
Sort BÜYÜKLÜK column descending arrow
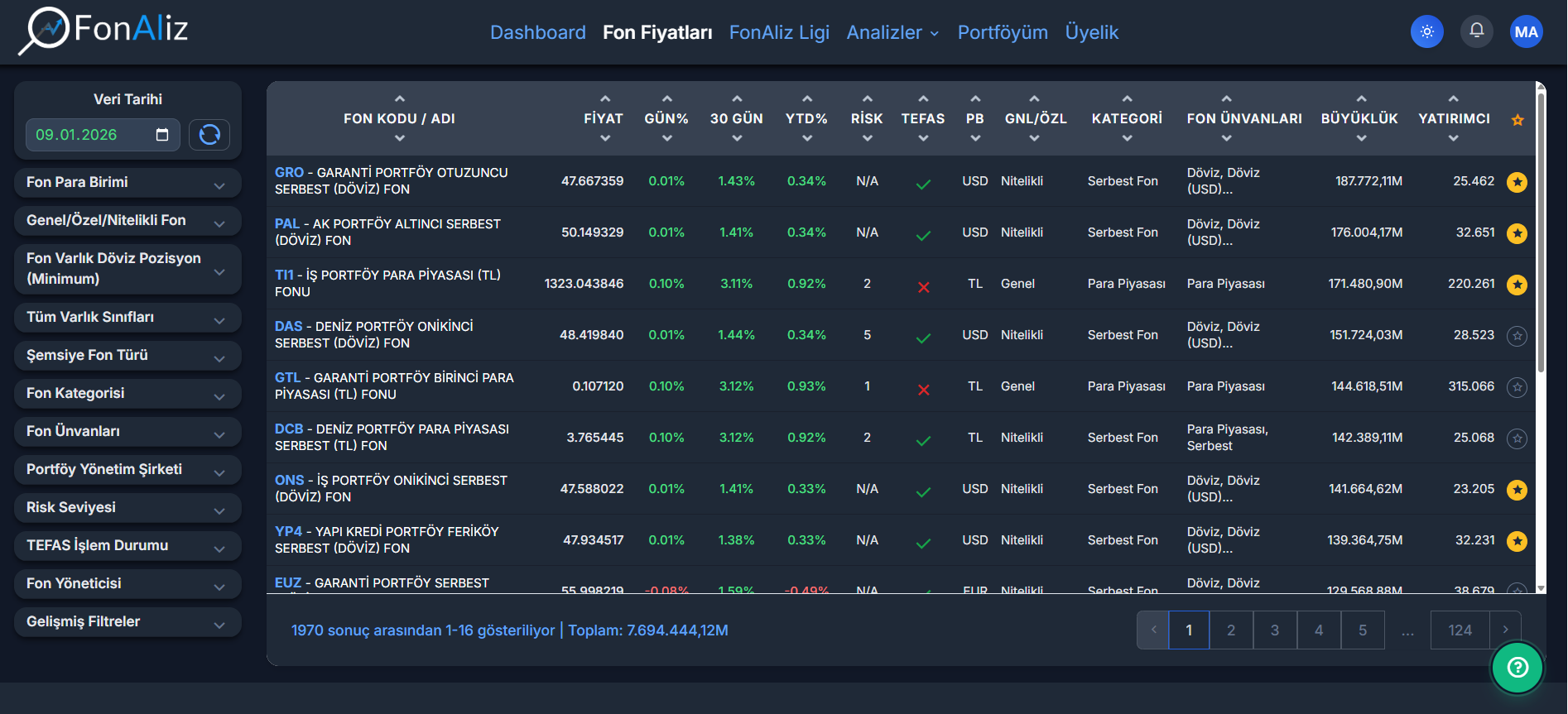click(1361, 138)
